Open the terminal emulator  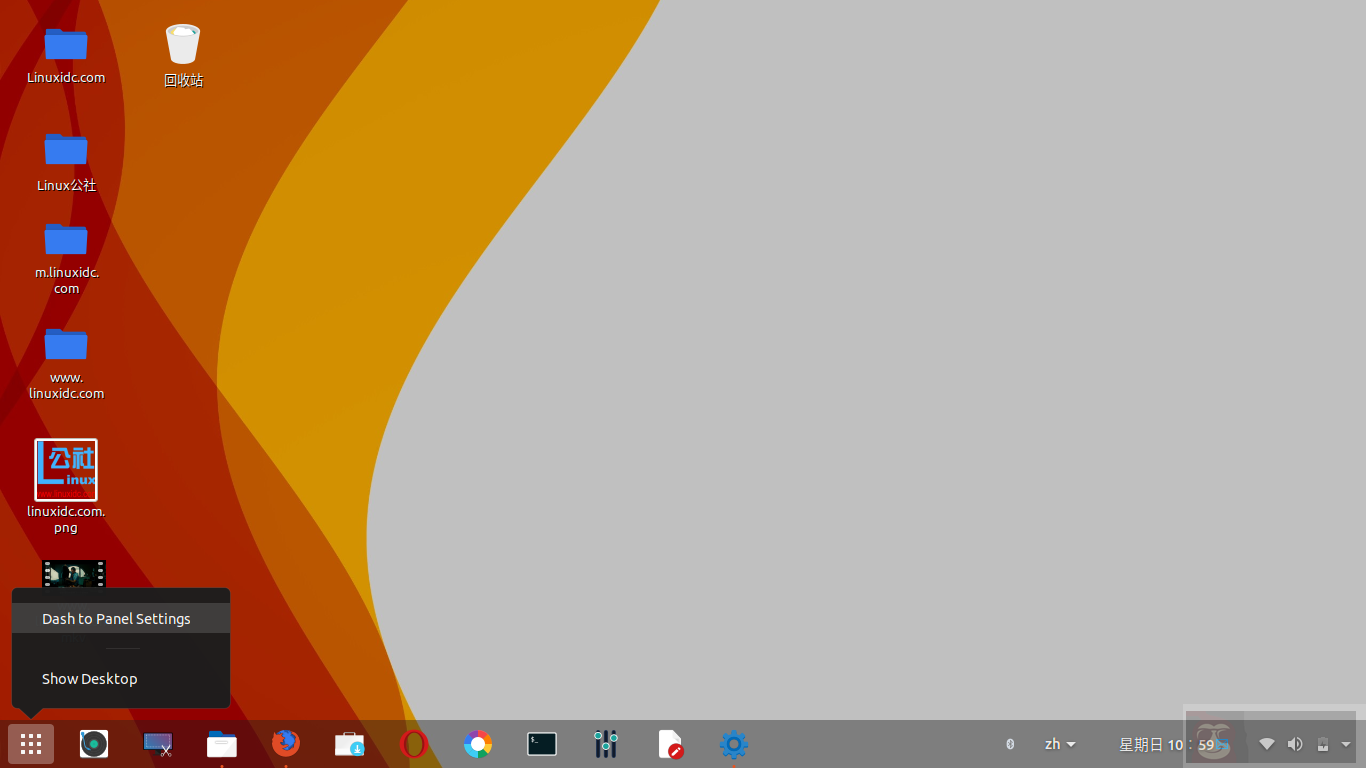pos(541,744)
